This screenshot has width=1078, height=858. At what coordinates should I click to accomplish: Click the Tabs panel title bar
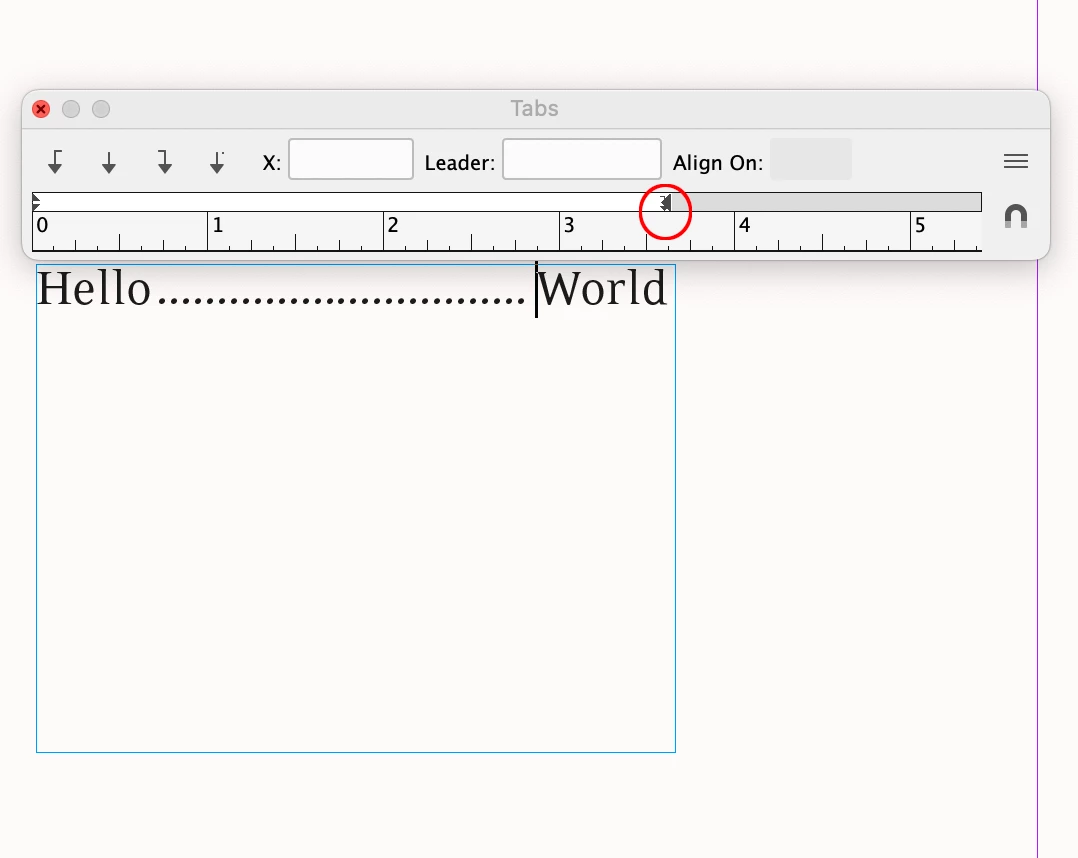pyautogui.click(x=535, y=109)
